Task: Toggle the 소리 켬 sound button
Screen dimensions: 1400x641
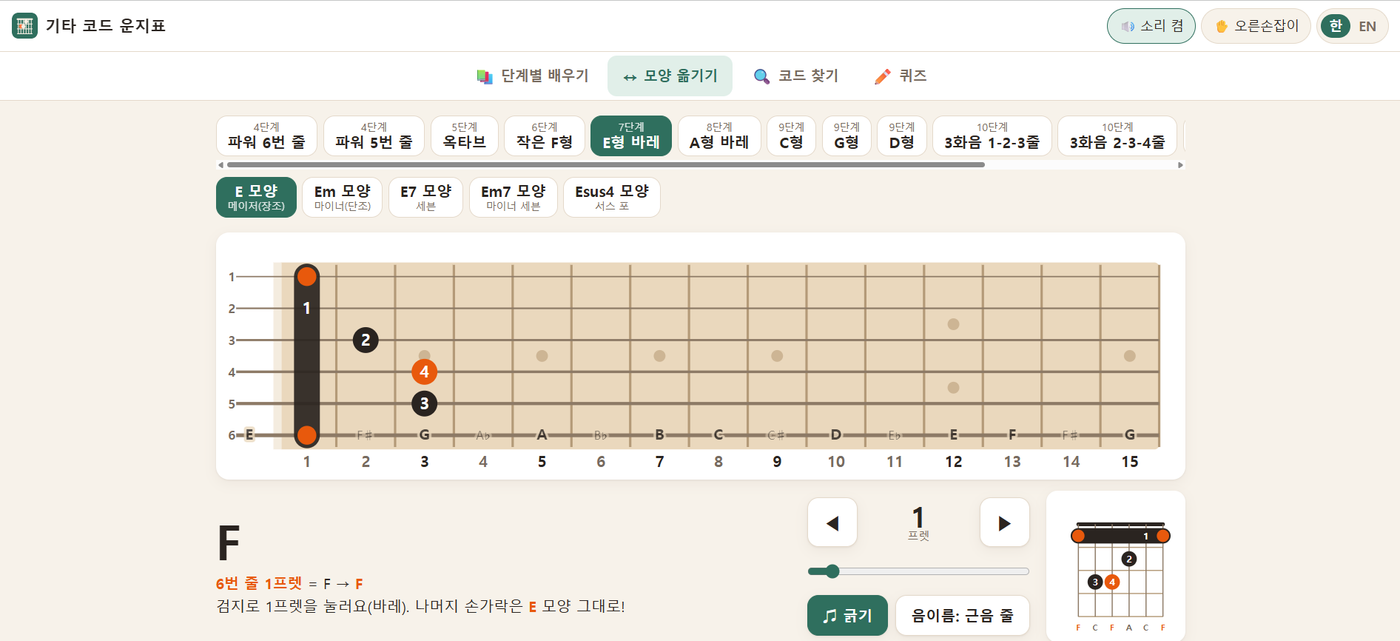Action: click(1151, 26)
